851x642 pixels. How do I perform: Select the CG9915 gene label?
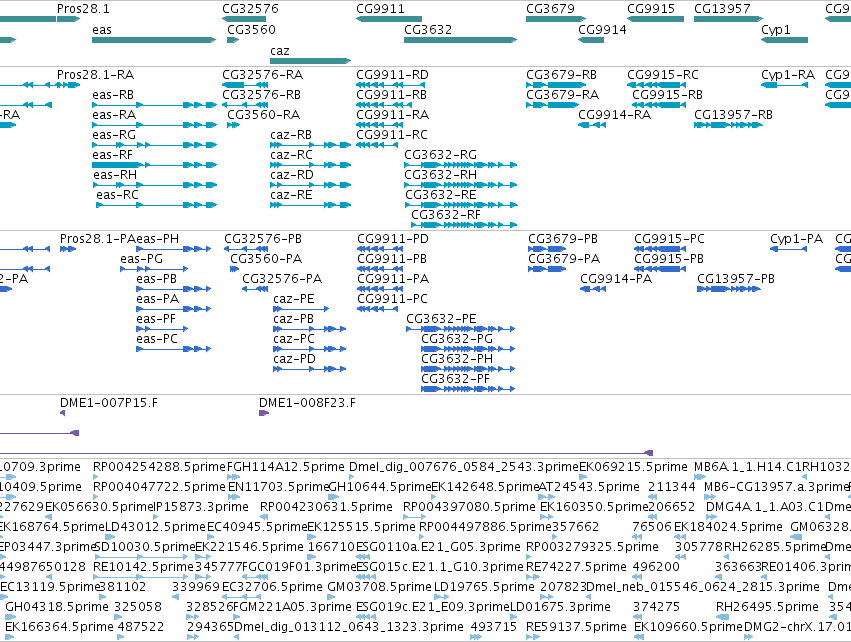[x=651, y=9]
